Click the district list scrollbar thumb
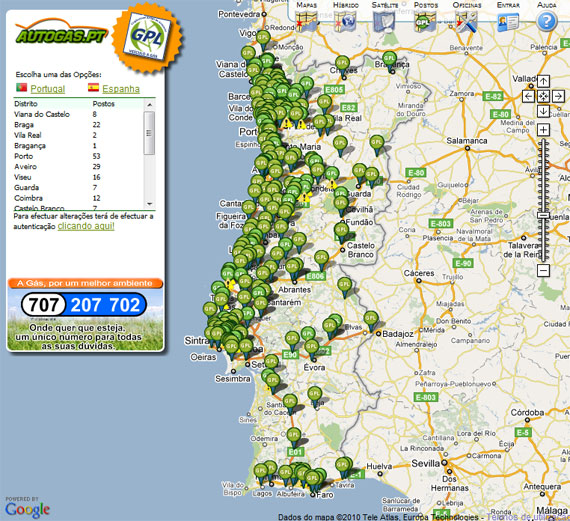The image size is (570, 521). point(149,133)
